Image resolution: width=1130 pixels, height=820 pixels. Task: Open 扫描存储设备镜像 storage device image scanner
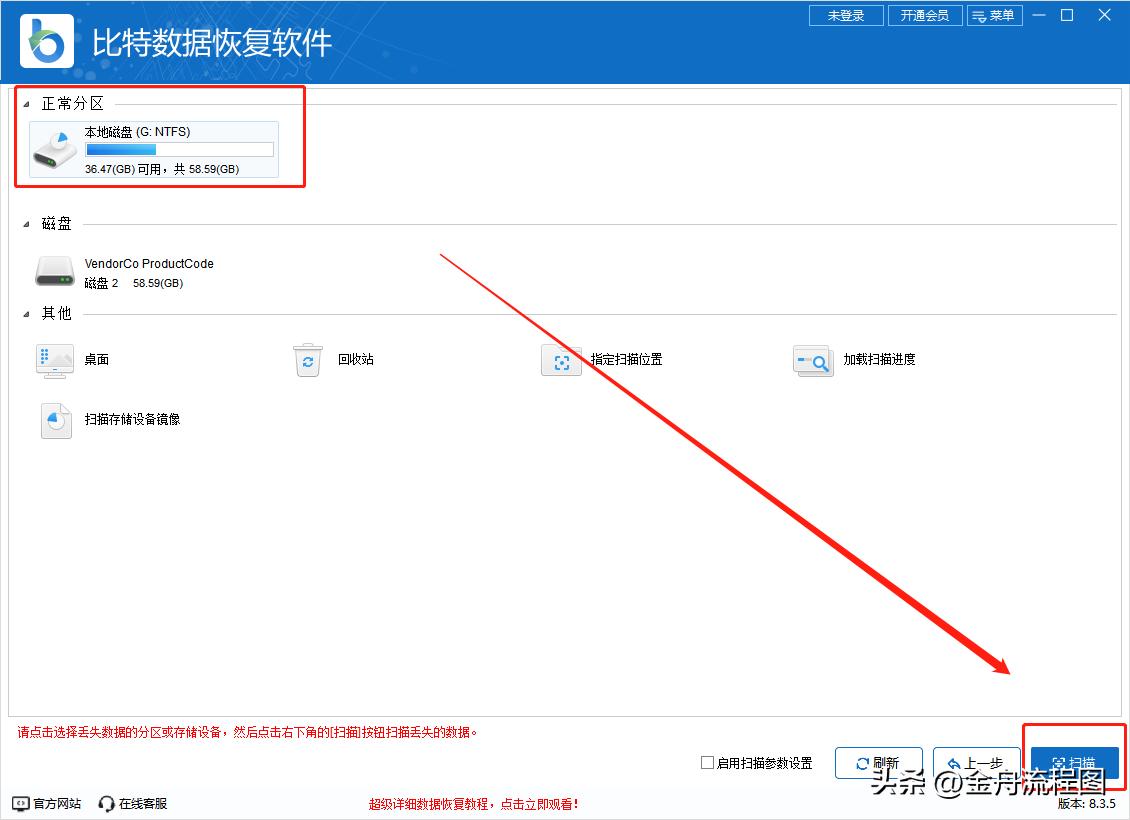[55, 420]
